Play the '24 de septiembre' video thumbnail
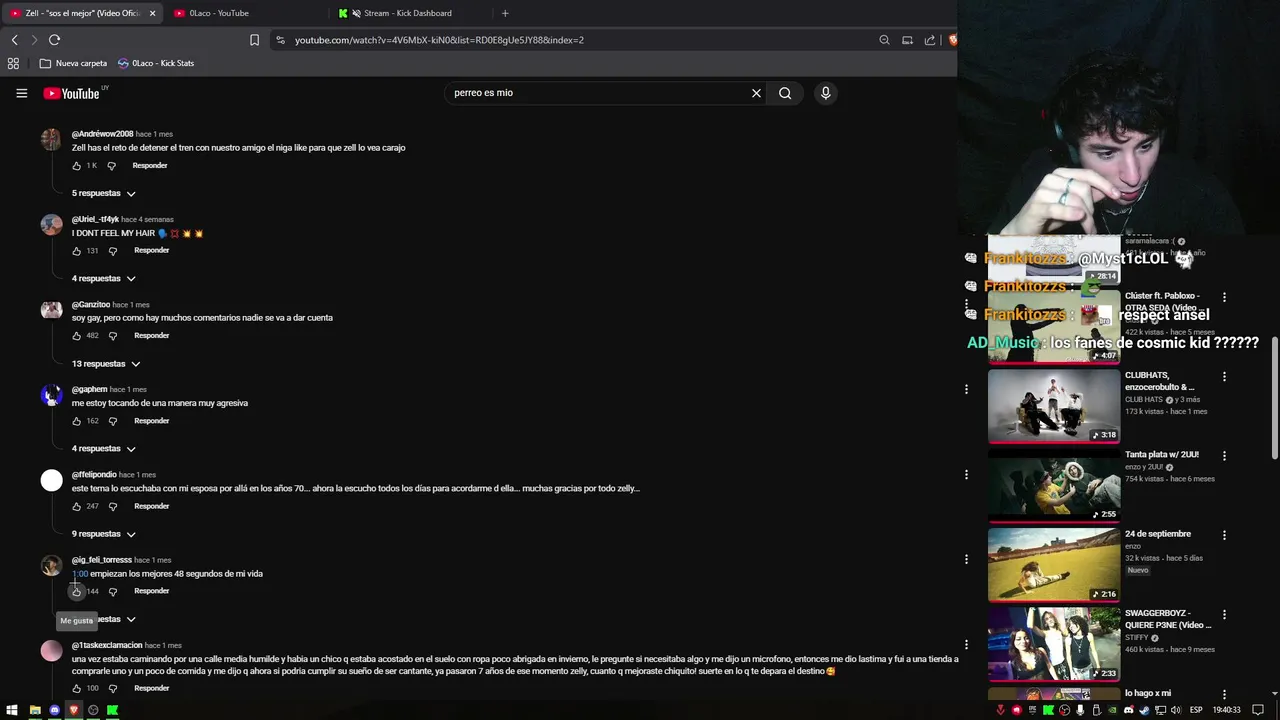The height and width of the screenshot is (720, 1280). (1054, 565)
